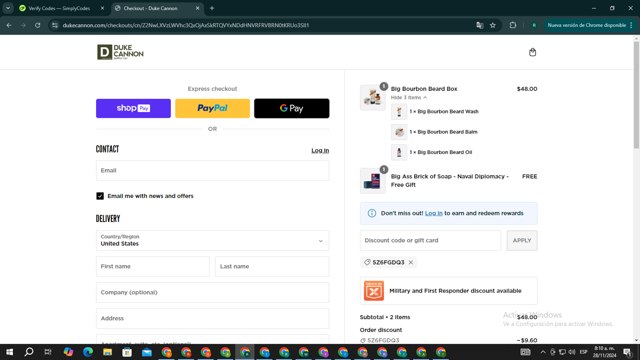Collapse bundle with Hide 3 items
Viewport: 640px width, 360px height.
[x=409, y=98]
